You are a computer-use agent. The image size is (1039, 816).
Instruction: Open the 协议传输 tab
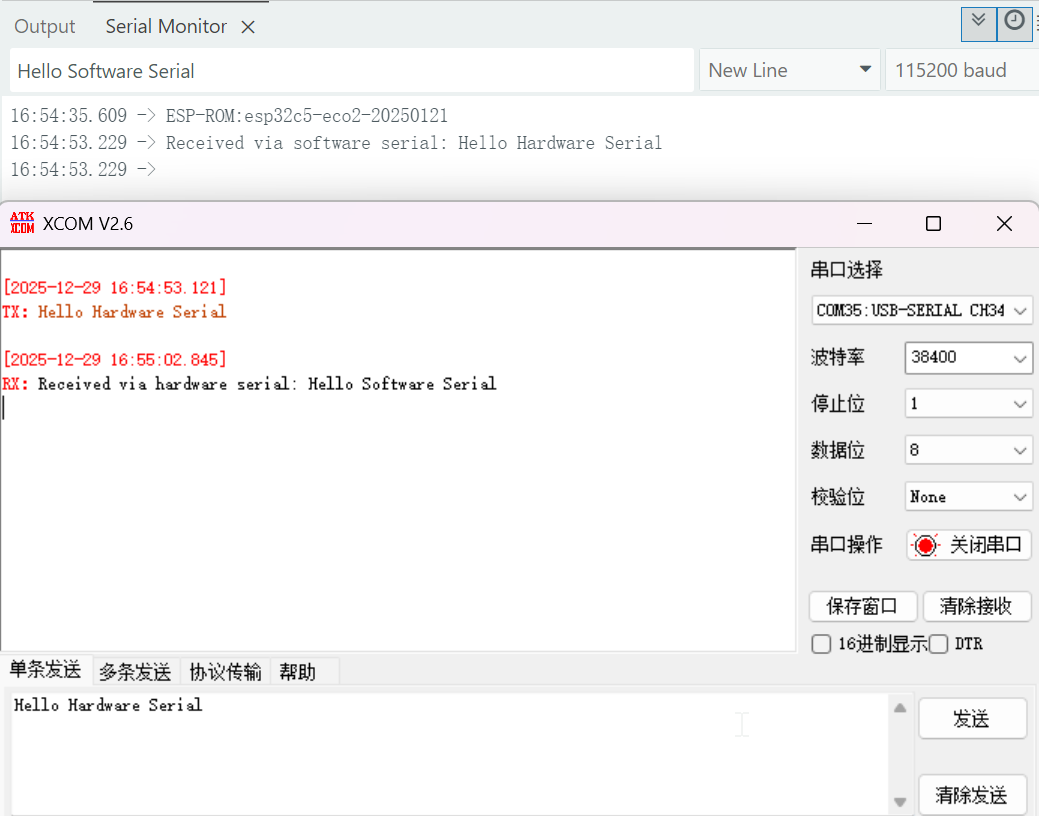225,672
